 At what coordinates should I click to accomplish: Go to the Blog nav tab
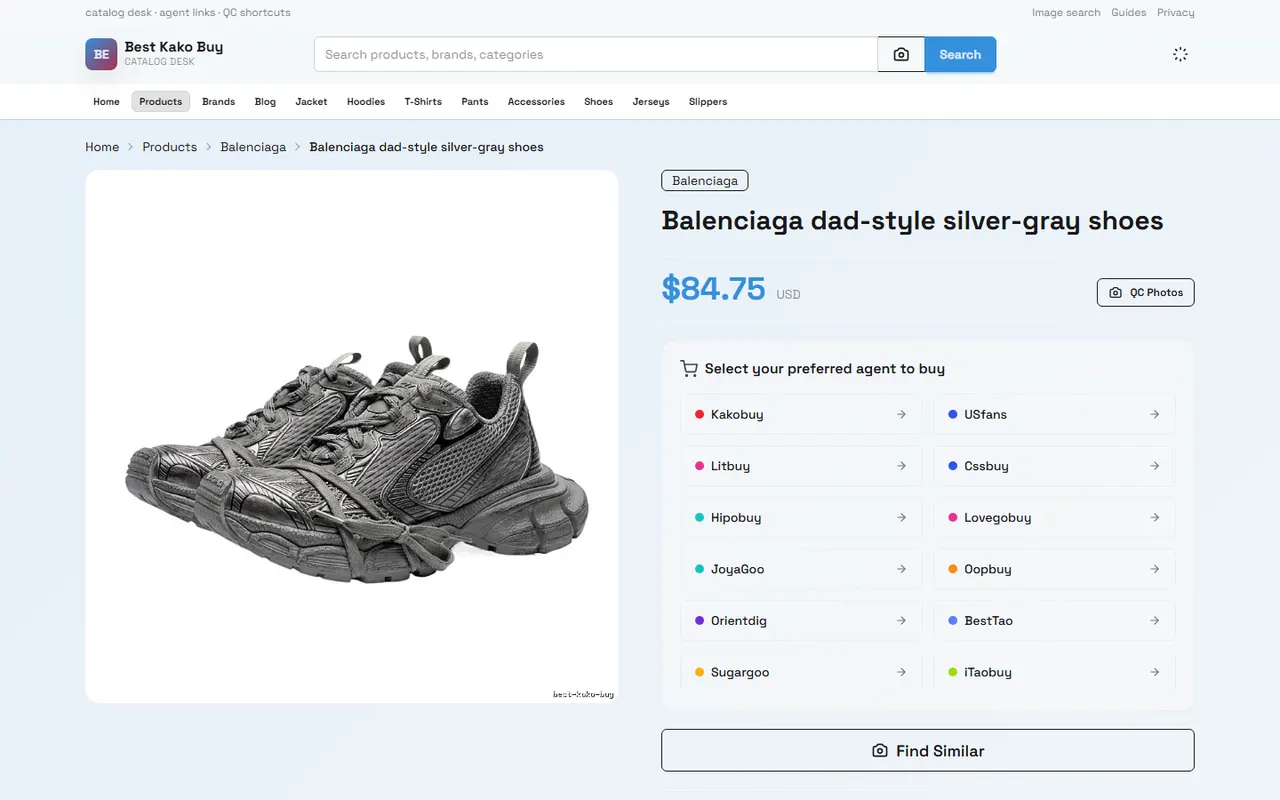(265, 101)
